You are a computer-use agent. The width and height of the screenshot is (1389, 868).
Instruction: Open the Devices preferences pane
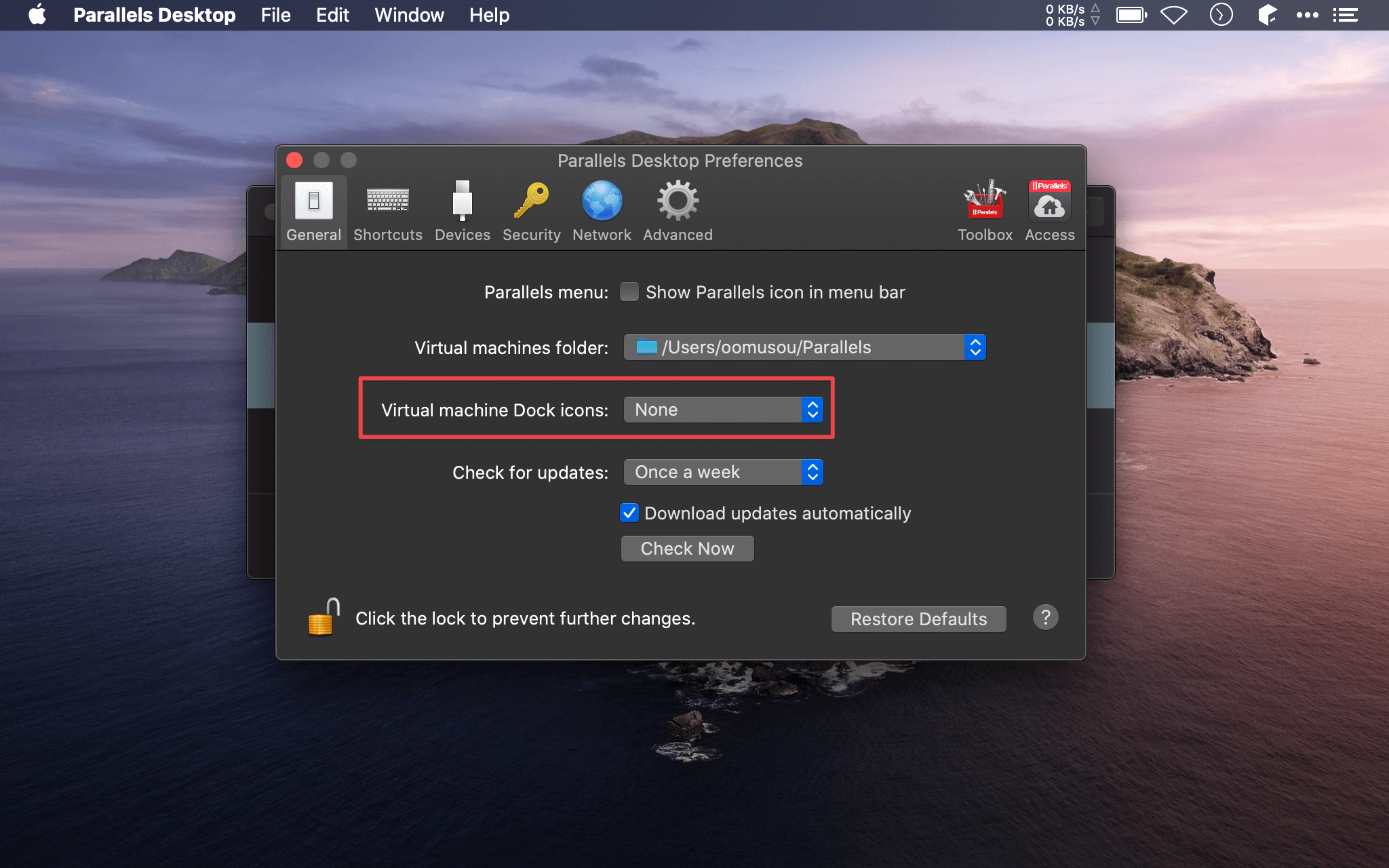point(462,212)
